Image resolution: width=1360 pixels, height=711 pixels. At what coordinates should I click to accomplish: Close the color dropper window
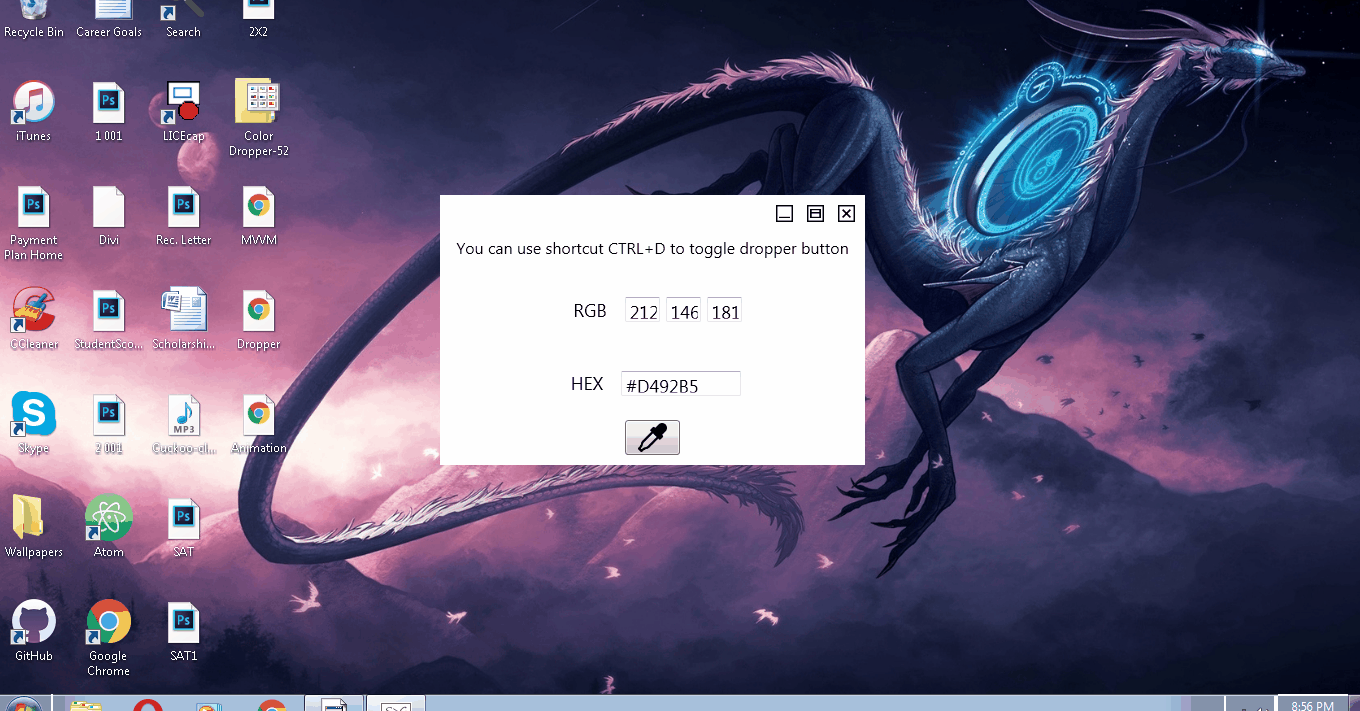click(846, 213)
